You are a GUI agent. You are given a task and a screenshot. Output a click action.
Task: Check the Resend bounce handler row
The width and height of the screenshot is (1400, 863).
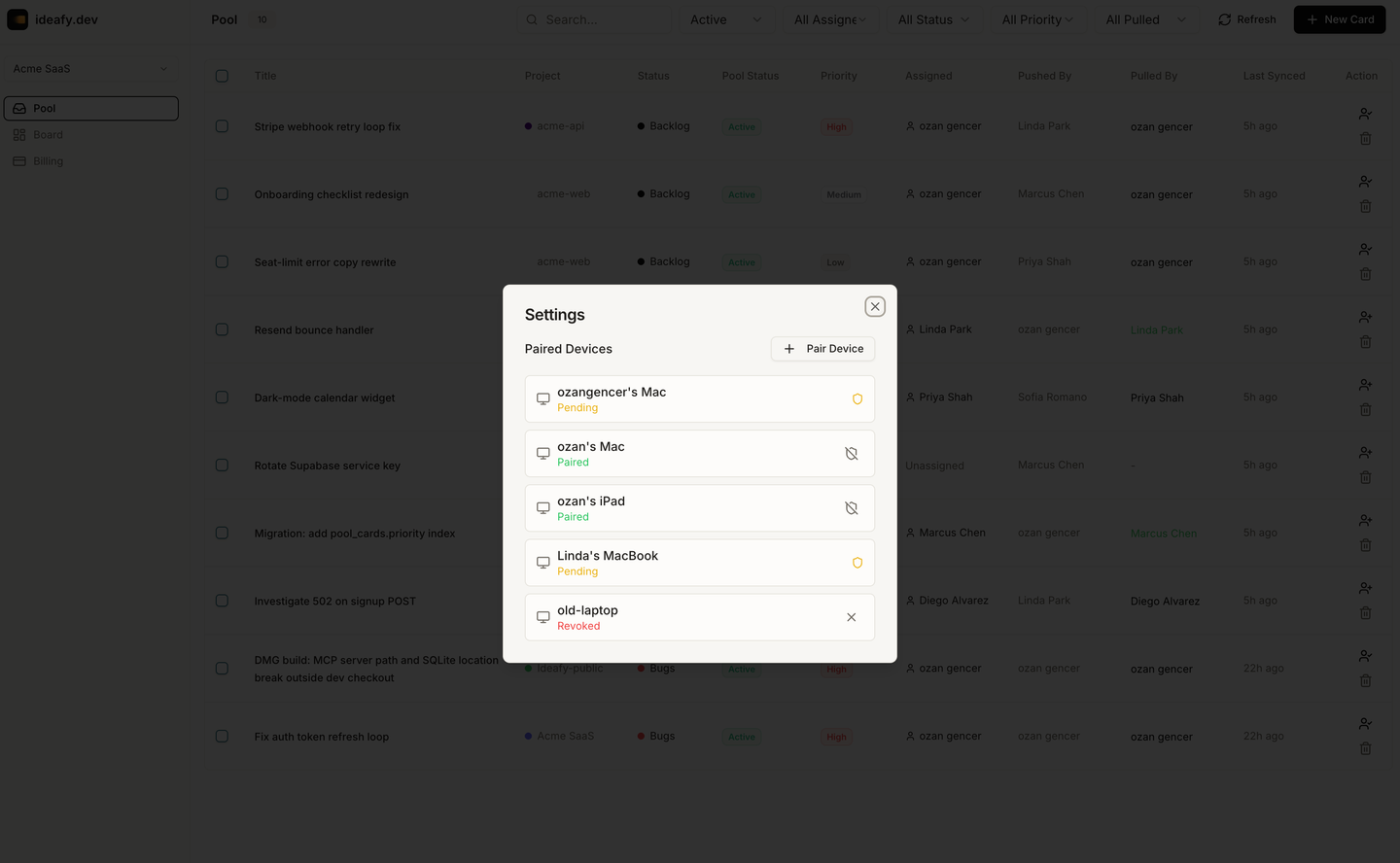pyautogui.click(x=222, y=329)
